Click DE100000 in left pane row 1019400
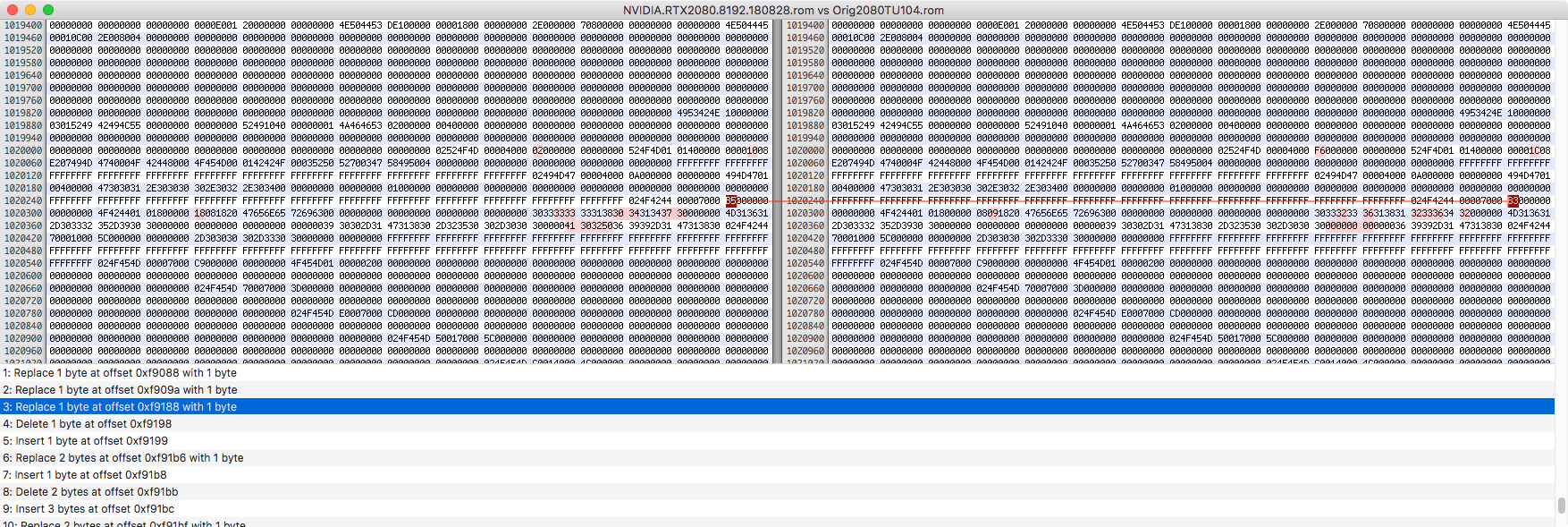The height and width of the screenshot is (527, 1568). [409, 25]
